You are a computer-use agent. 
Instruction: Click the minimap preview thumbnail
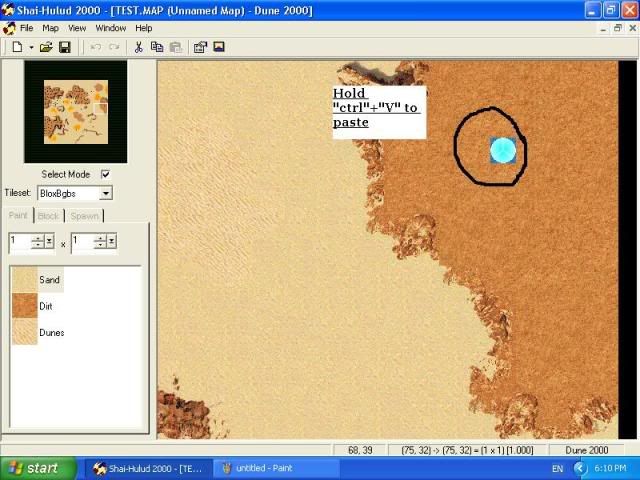click(76, 112)
